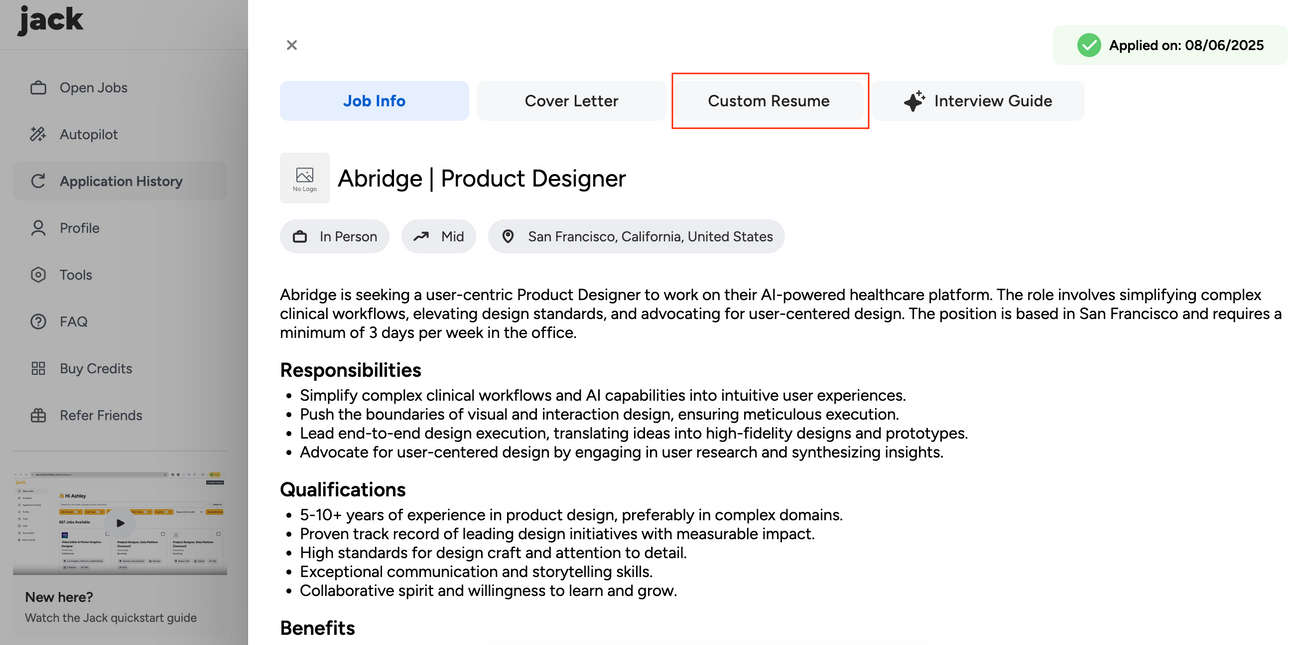Click the sparkle icon on Interview Guide
The height and width of the screenshot is (645, 1300).
point(913,100)
